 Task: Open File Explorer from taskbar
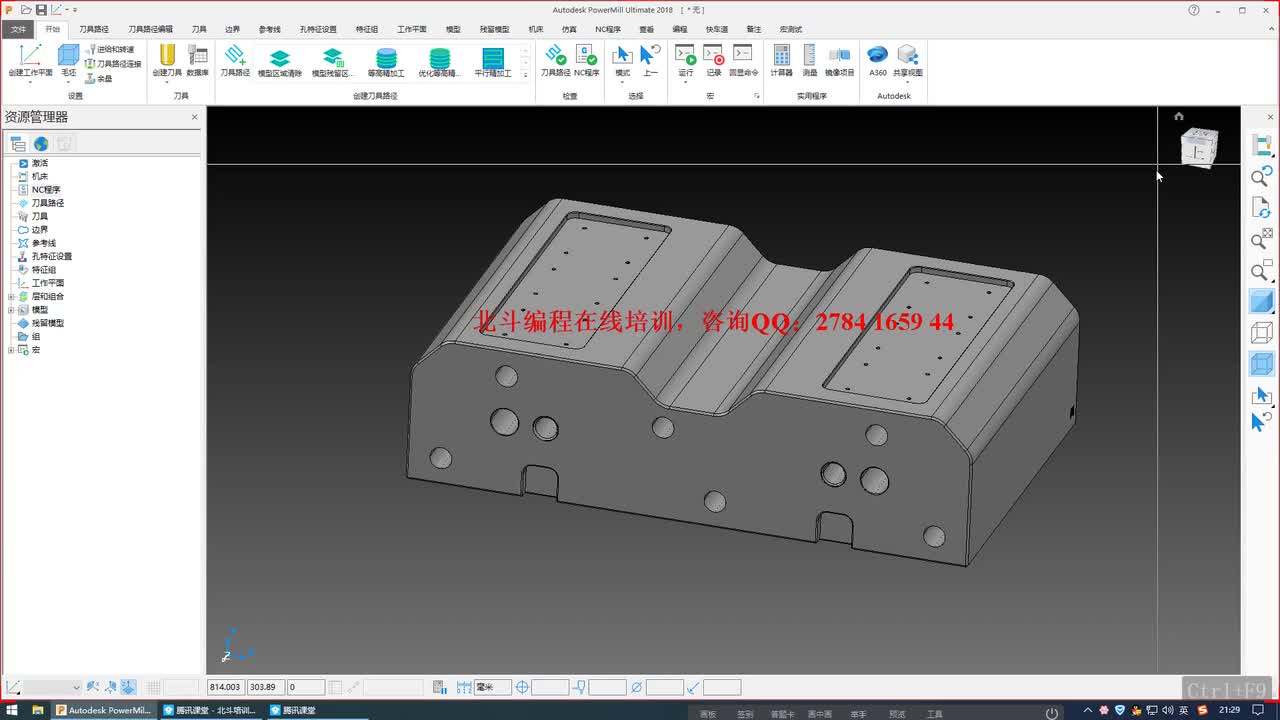(x=38, y=710)
